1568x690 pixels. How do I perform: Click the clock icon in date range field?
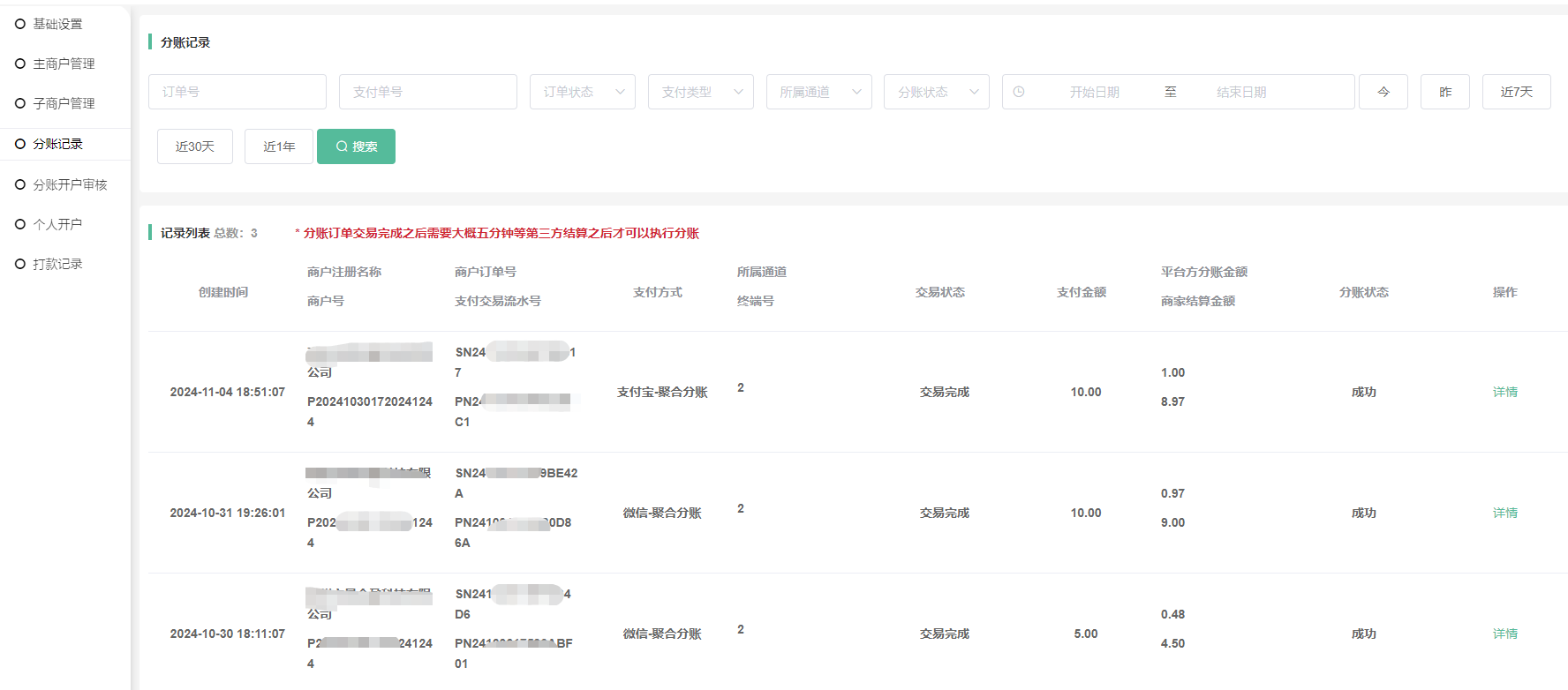coord(1019,92)
